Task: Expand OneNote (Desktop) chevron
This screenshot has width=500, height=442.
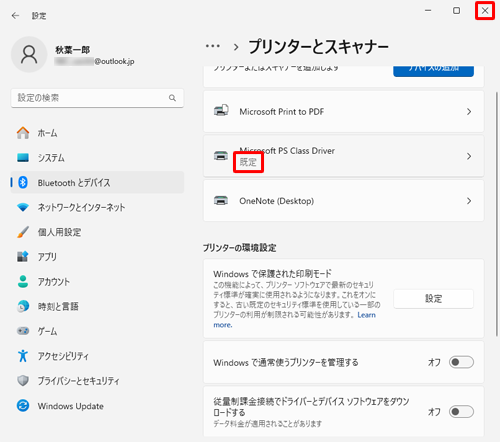Action: tap(469, 201)
